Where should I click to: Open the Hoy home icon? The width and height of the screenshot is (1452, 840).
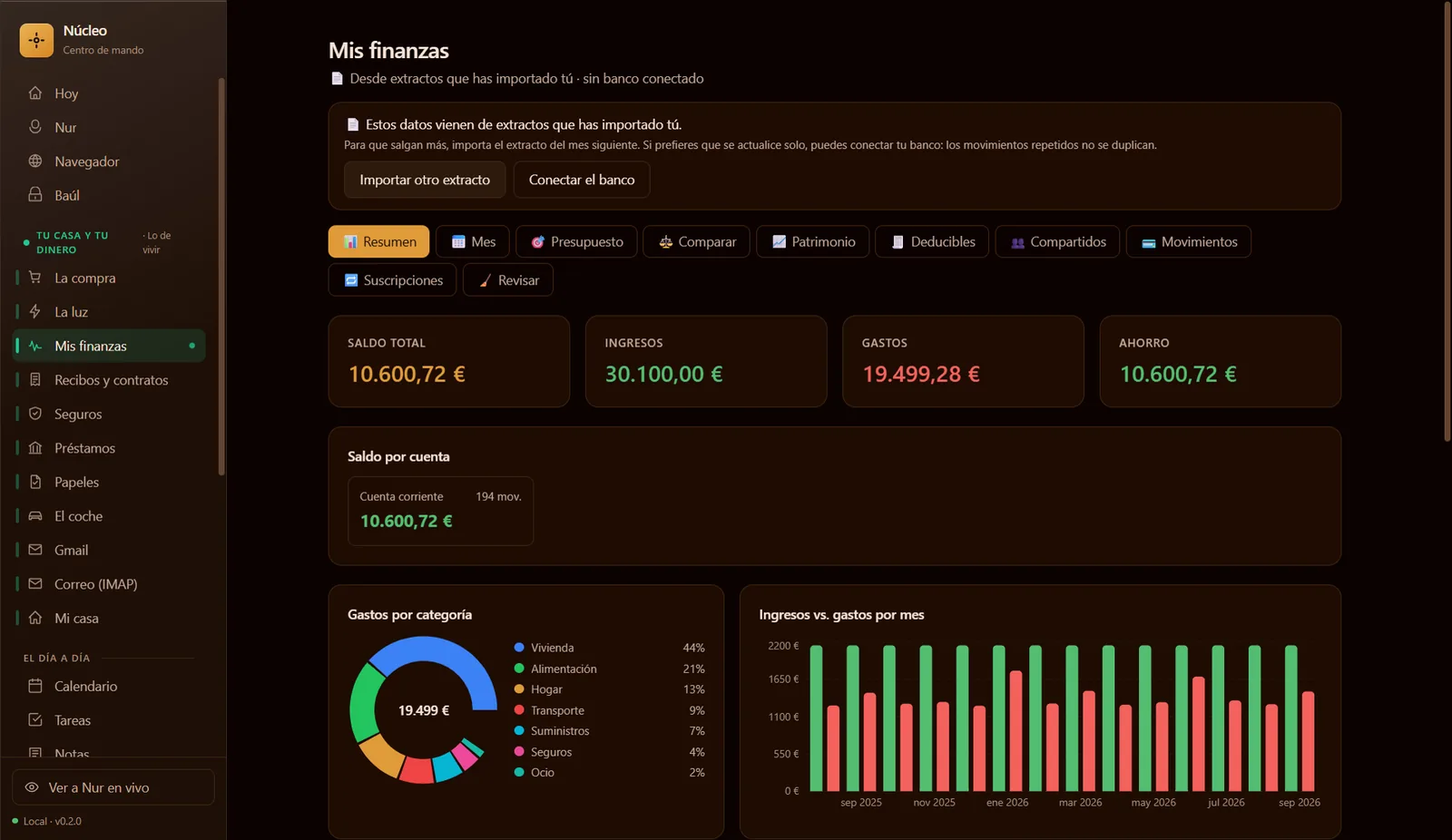[35, 93]
